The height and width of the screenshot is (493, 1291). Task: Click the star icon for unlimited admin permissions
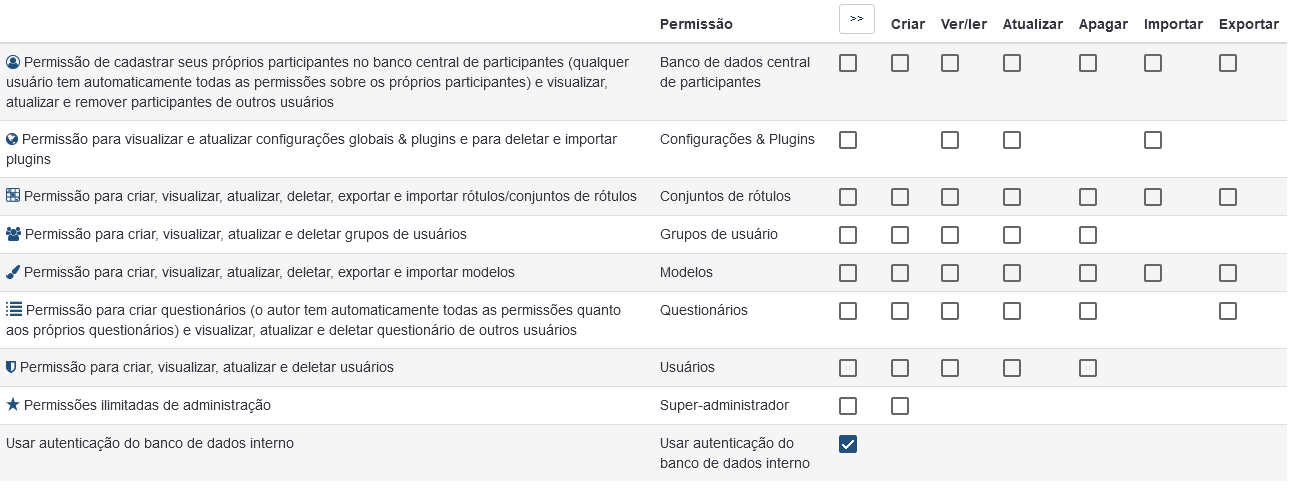click(x=13, y=405)
